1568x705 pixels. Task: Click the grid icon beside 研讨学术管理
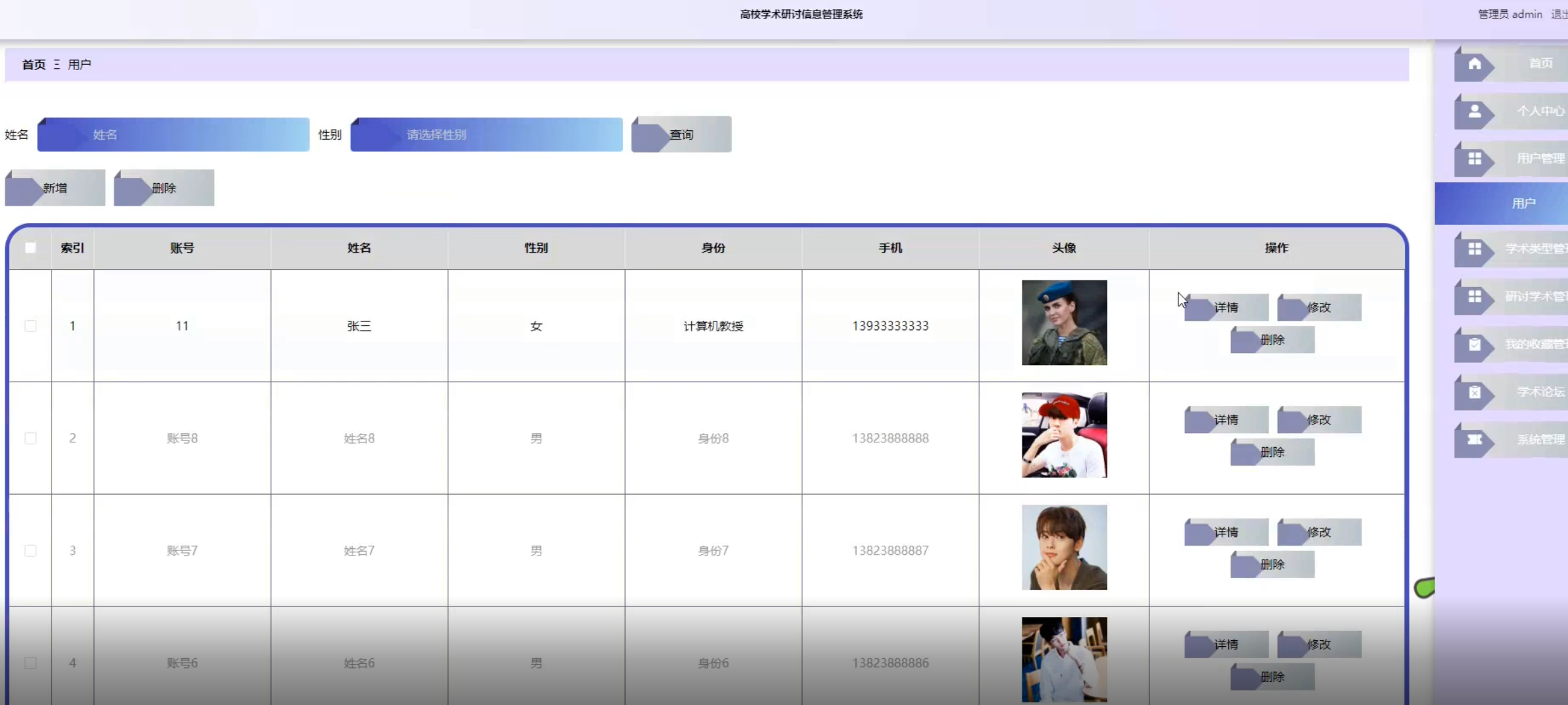pyautogui.click(x=1475, y=297)
